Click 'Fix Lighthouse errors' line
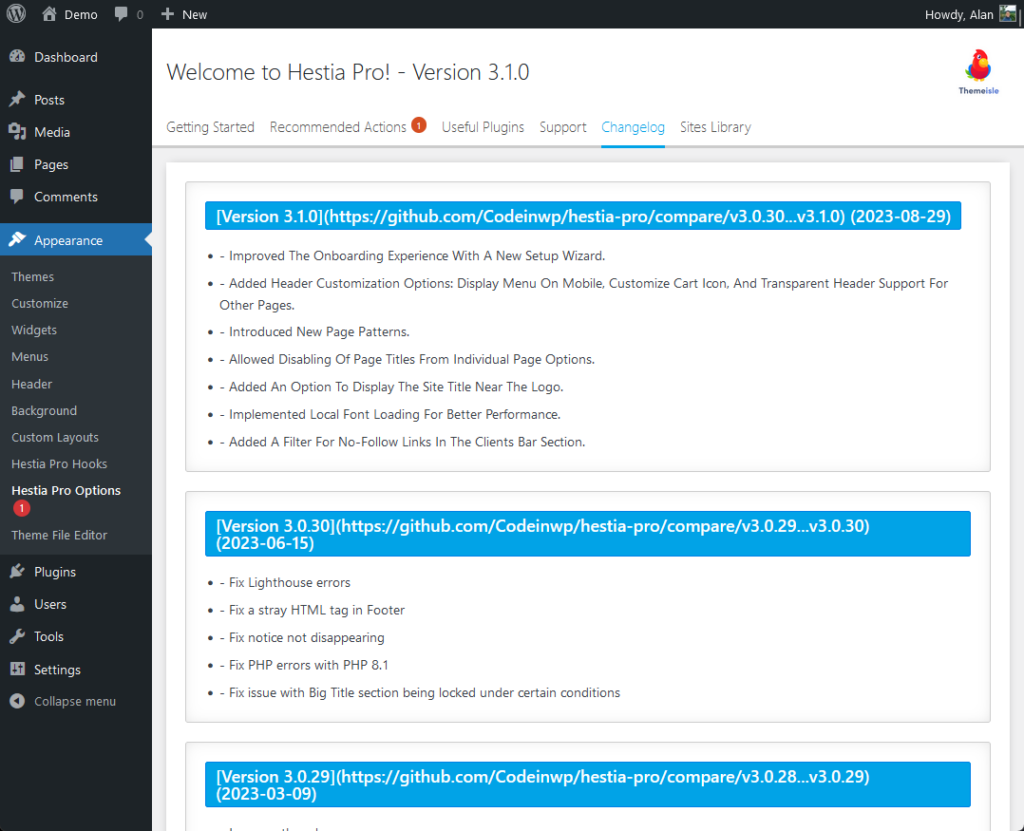This screenshot has height=831, width=1024. [x=285, y=582]
